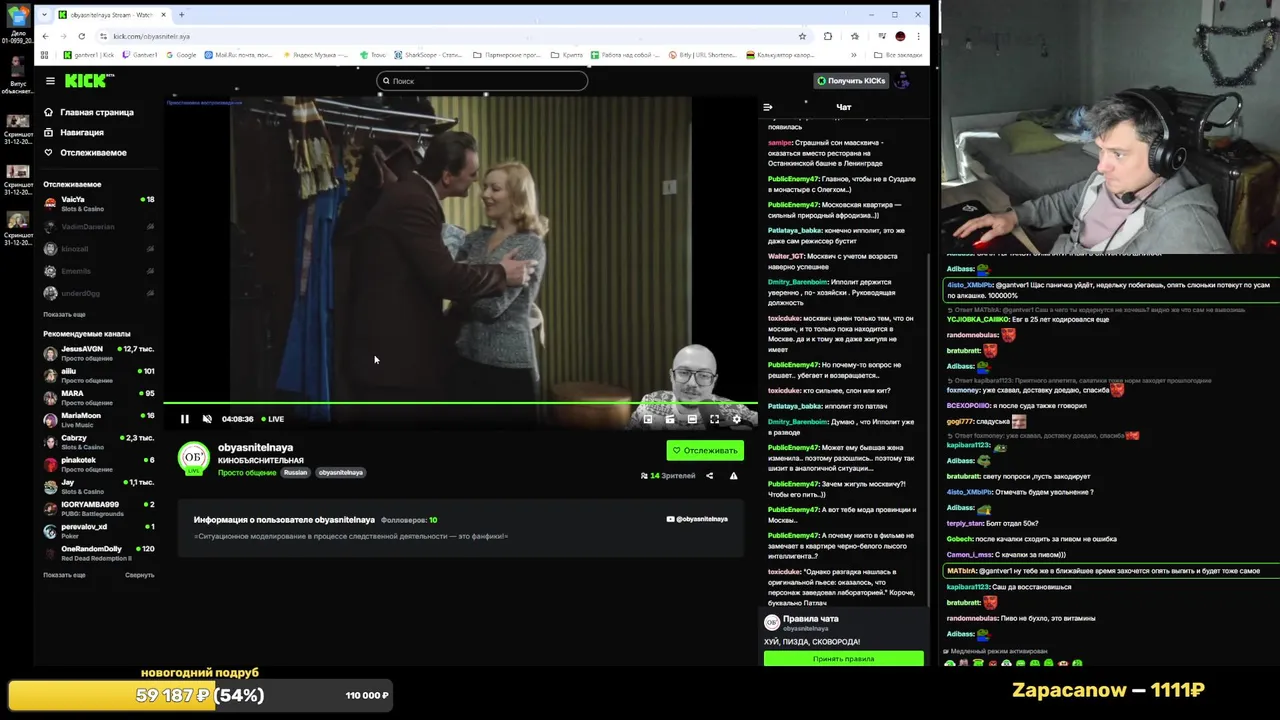
Task: Pause the Kick stream video
Action: tap(184, 419)
